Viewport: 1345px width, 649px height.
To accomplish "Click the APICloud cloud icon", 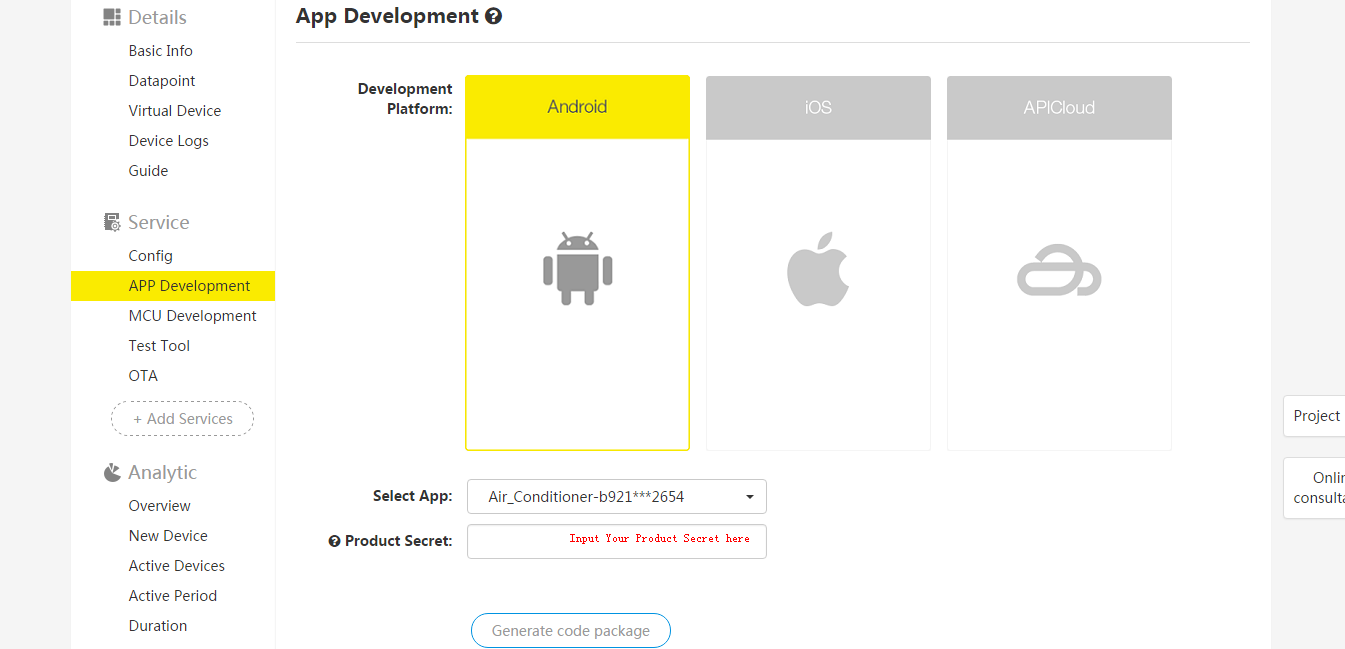I will pyautogui.click(x=1059, y=271).
